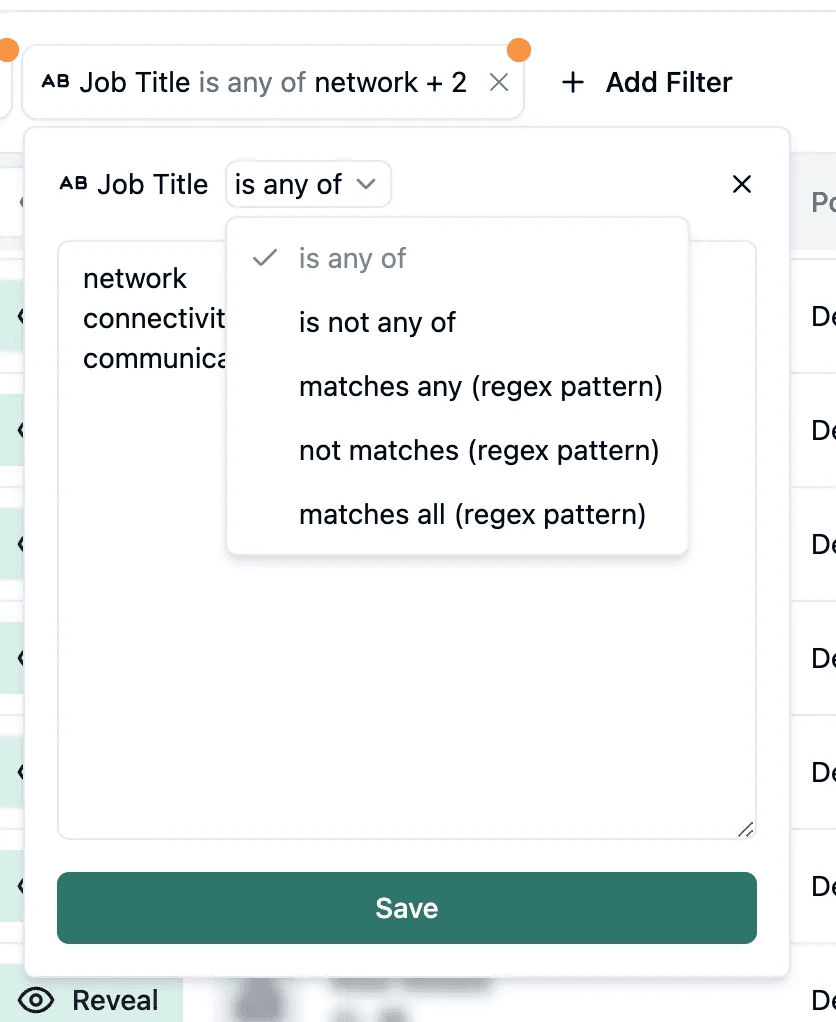The width and height of the screenshot is (836, 1022).
Task: Close the filter editor popup
Action: (741, 184)
